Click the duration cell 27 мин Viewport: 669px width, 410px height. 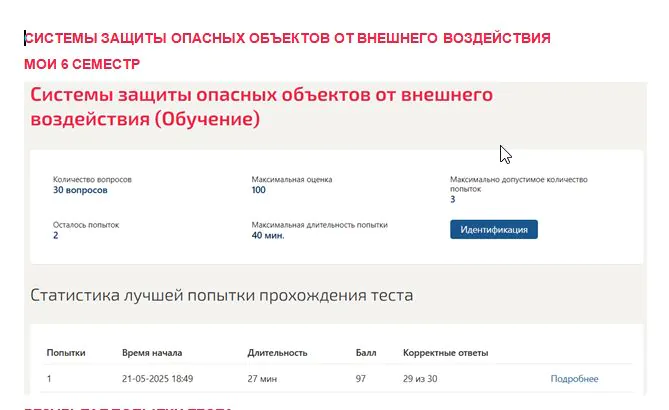(262, 379)
